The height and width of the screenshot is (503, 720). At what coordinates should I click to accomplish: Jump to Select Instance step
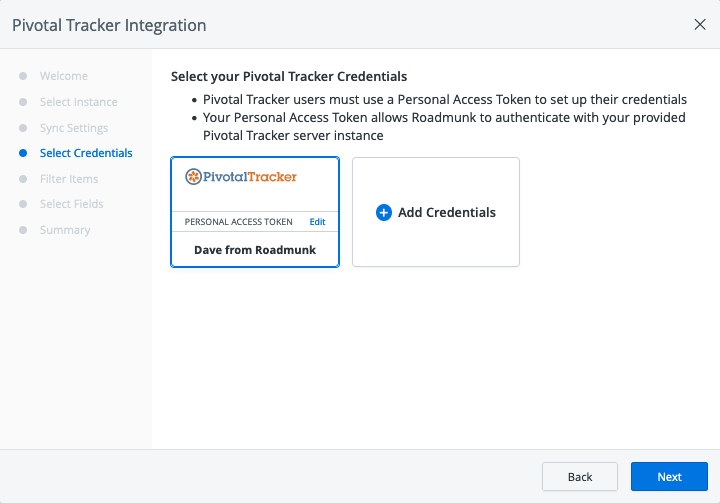(x=78, y=102)
